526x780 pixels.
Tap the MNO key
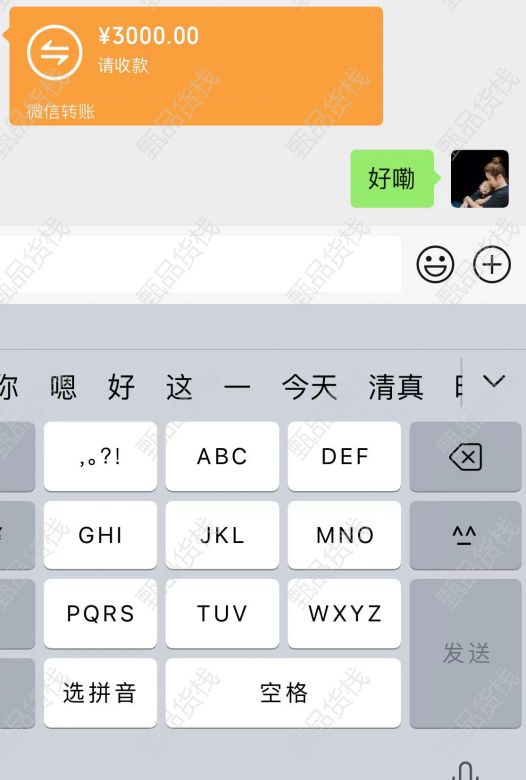pyautogui.click(x=344, y=535)
